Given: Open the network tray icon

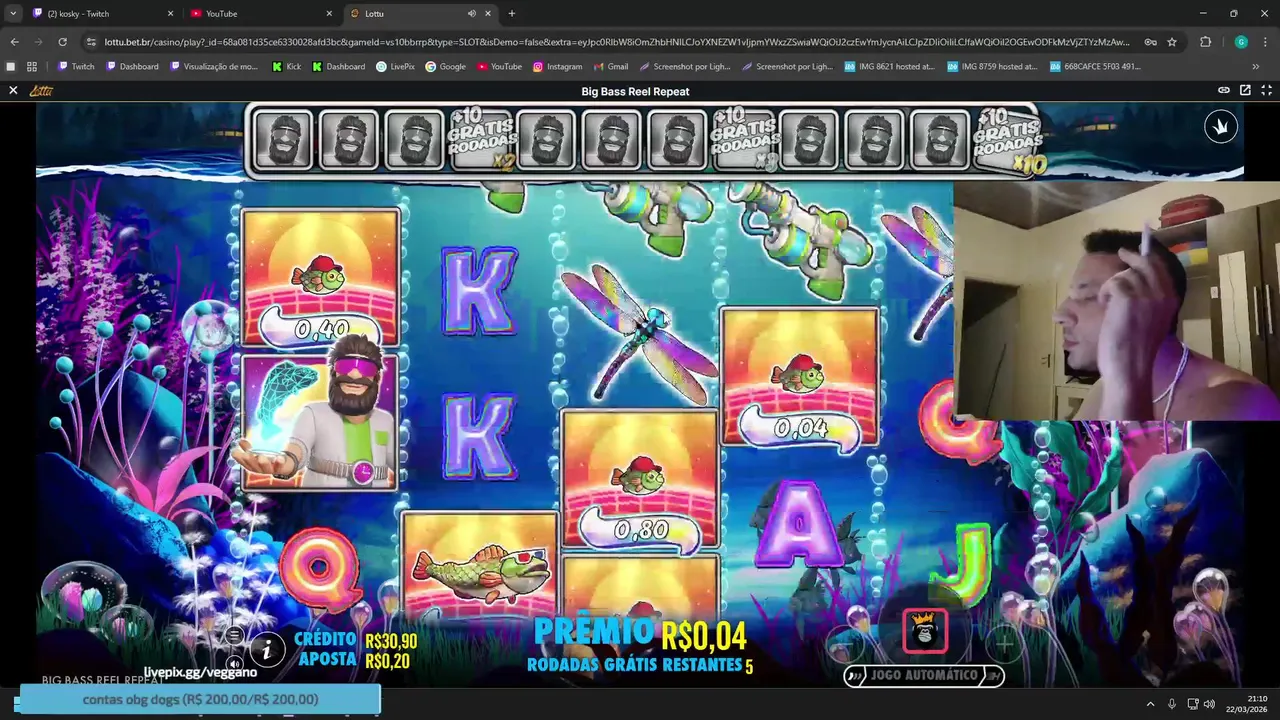Looking at the screenshot, I should [x=1193, y=704].
